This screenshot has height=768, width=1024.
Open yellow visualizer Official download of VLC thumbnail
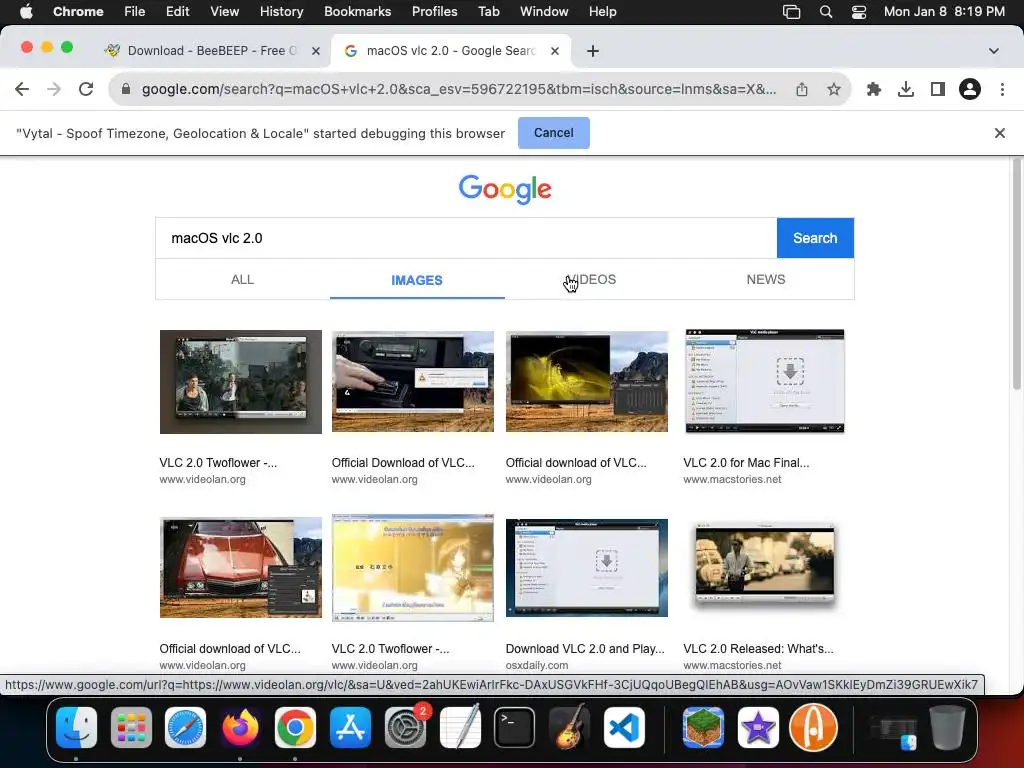coord(586,381)
